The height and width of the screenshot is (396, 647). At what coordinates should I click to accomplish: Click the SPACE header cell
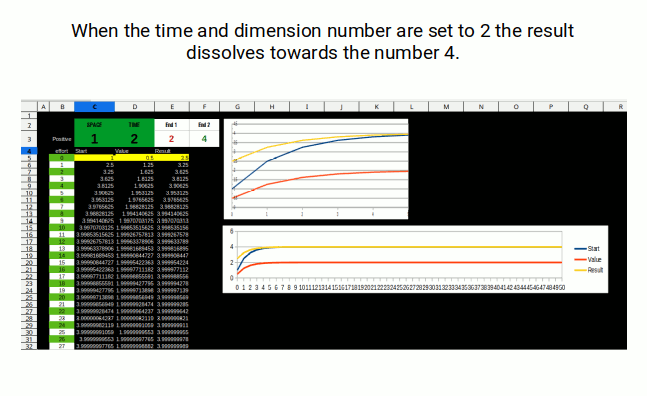94,125
